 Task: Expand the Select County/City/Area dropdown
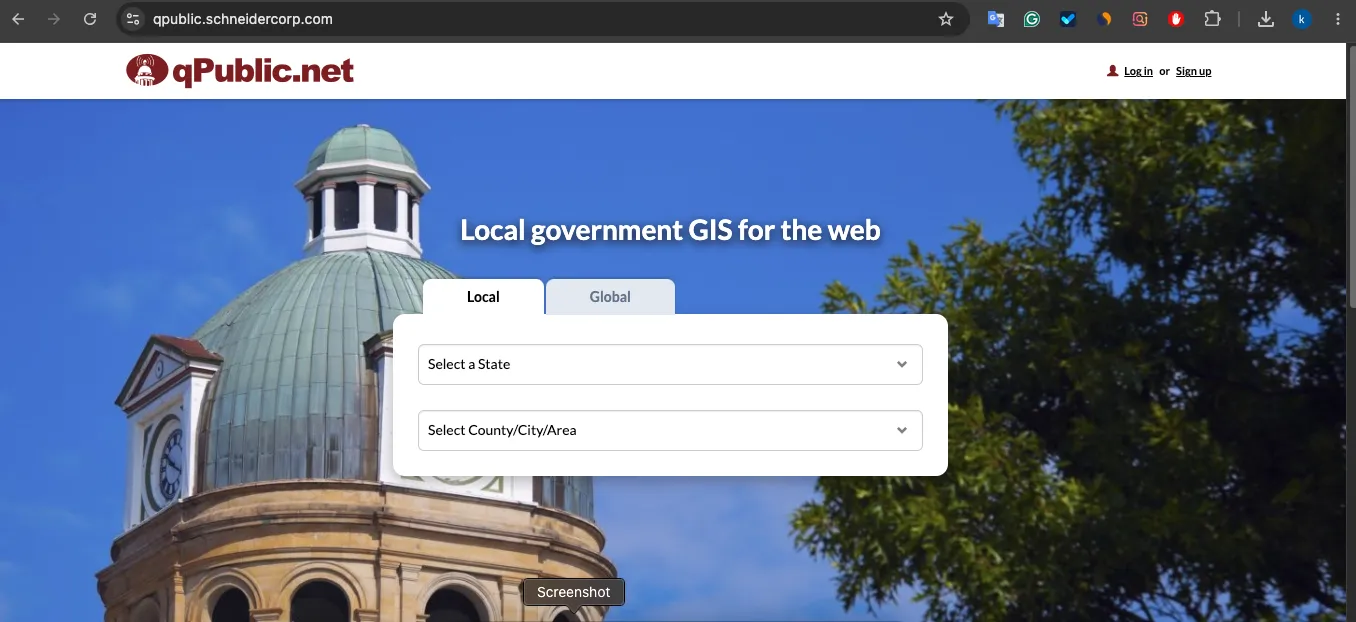[x=670, y=430]
